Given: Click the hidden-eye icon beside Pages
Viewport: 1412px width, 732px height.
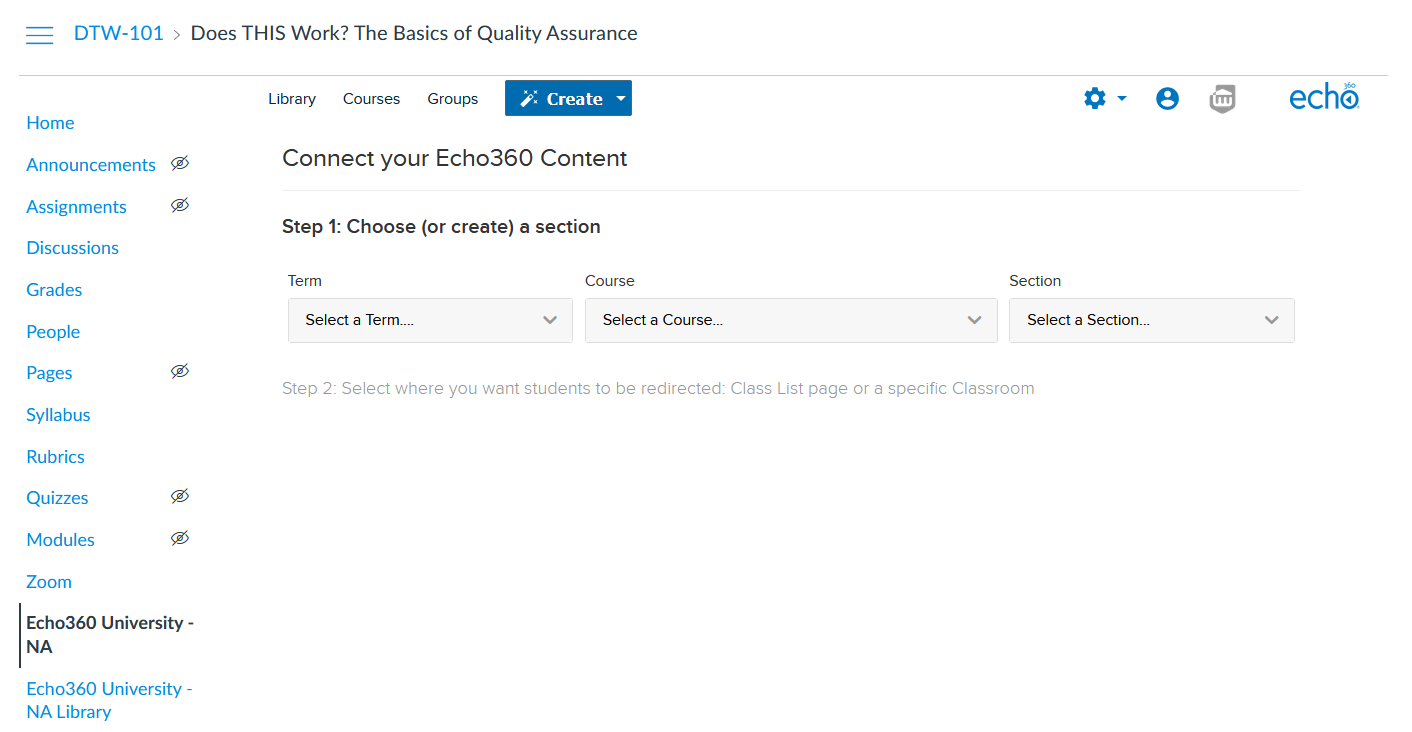Looking at the screenshot, I should click(180, 371).
